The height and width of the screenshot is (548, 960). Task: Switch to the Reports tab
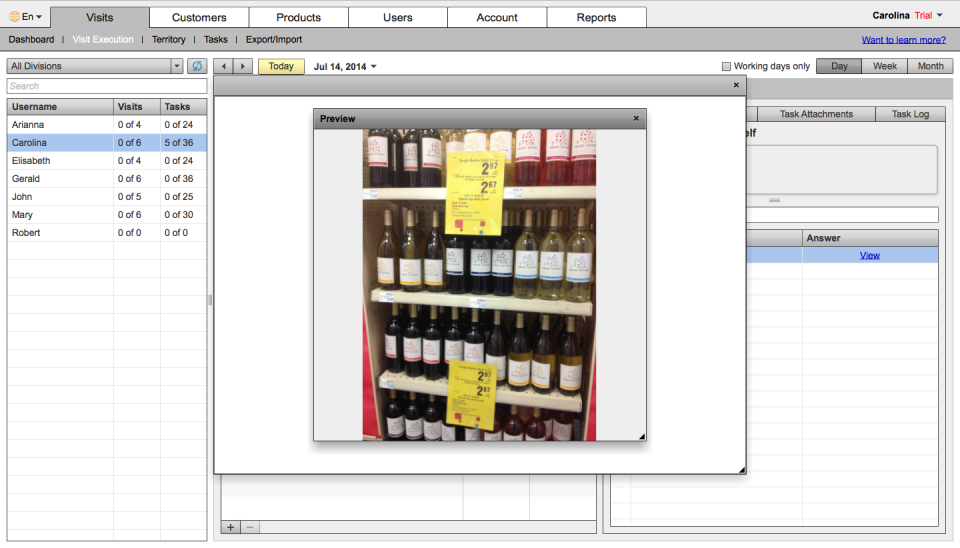596,17
